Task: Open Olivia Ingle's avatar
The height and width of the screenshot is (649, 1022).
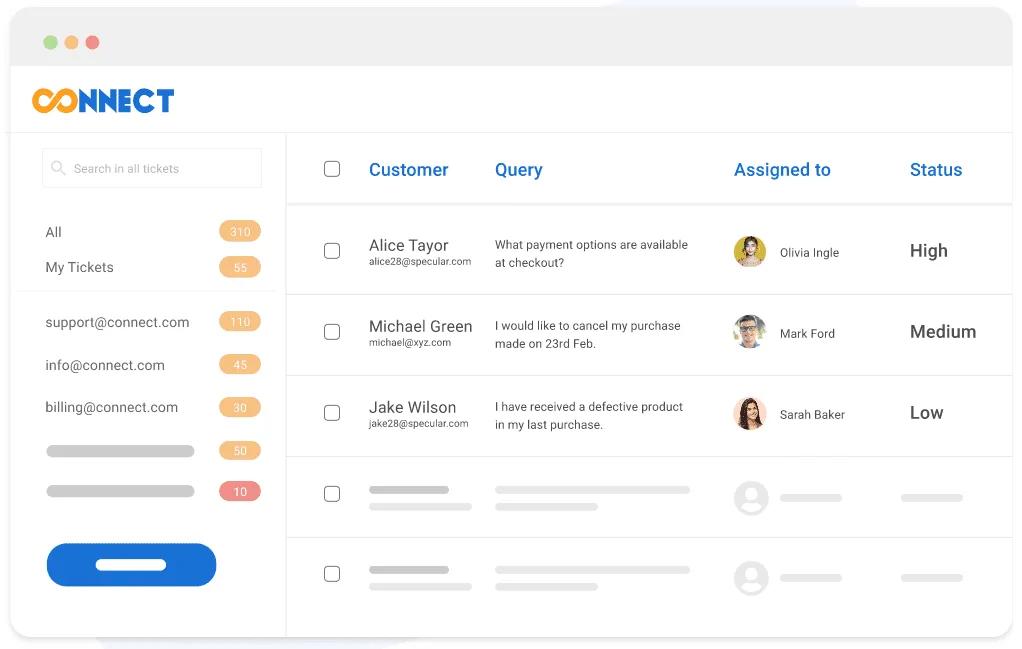Action: (750, 252)
